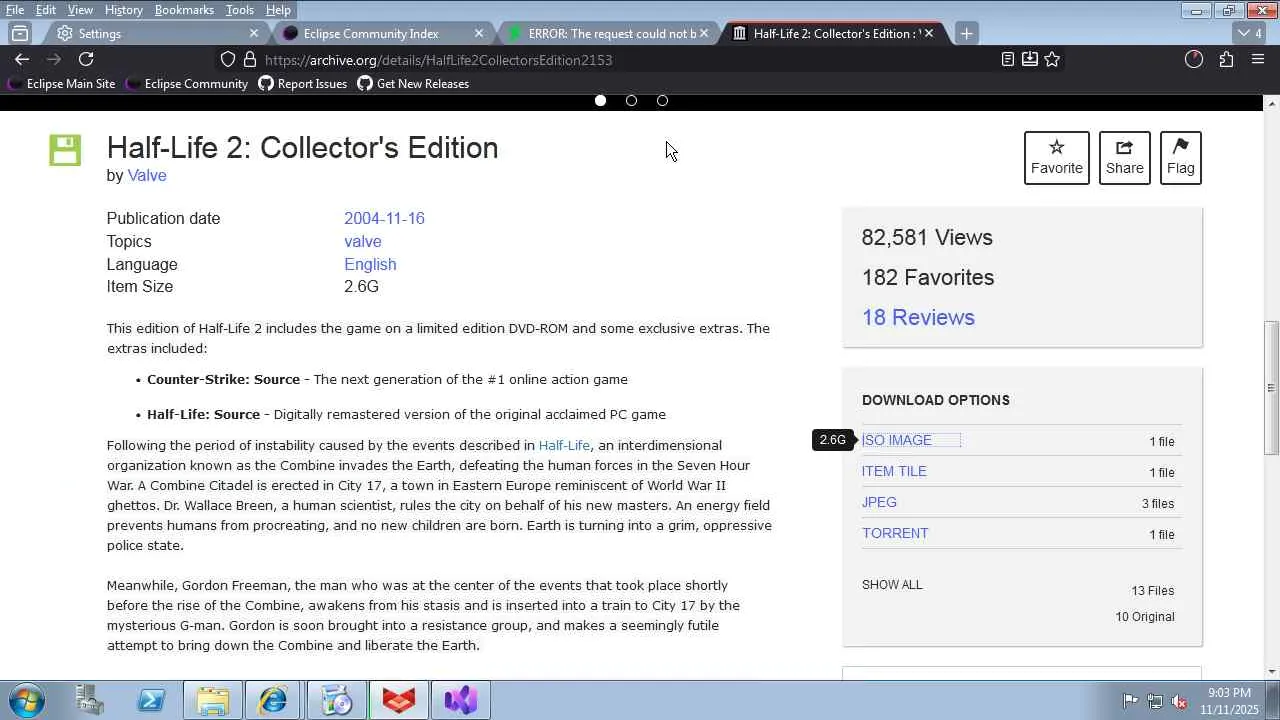Open the Report Issues bookmark

(303, 84)
